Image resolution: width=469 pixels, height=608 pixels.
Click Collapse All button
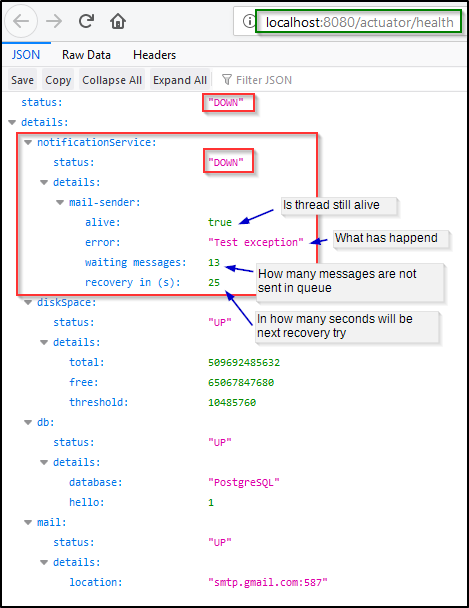(112, 80)
